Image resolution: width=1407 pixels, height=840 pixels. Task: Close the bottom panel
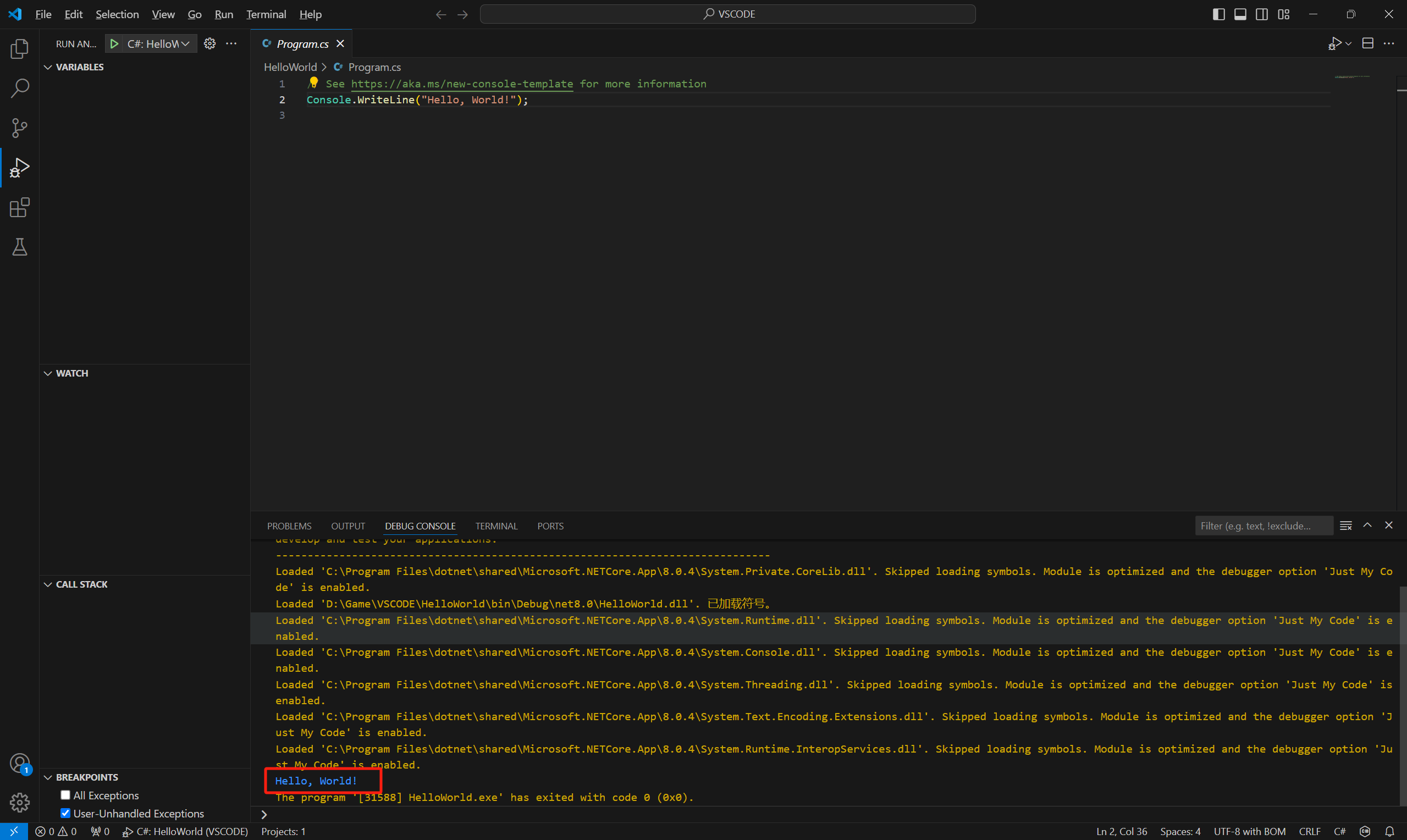(1389, 526)
